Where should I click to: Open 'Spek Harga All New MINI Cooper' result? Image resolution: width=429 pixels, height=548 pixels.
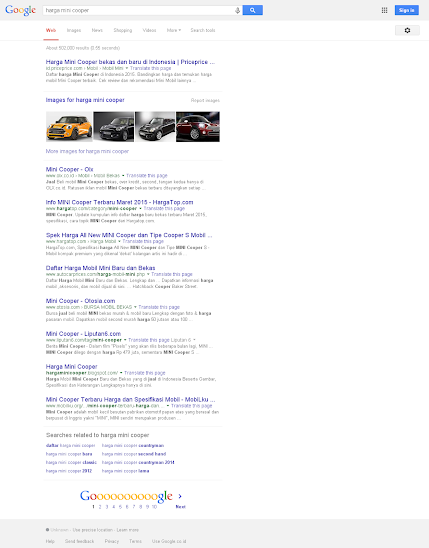coord(129,235)
